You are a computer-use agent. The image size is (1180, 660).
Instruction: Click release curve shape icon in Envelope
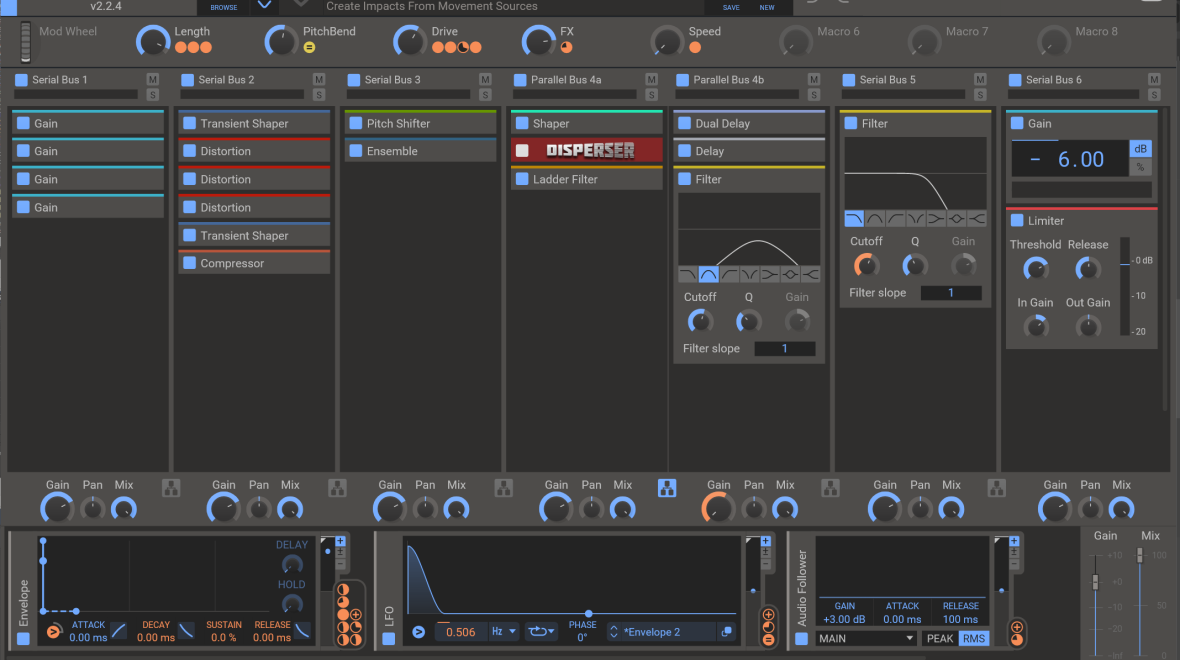(x=302, y=631)
